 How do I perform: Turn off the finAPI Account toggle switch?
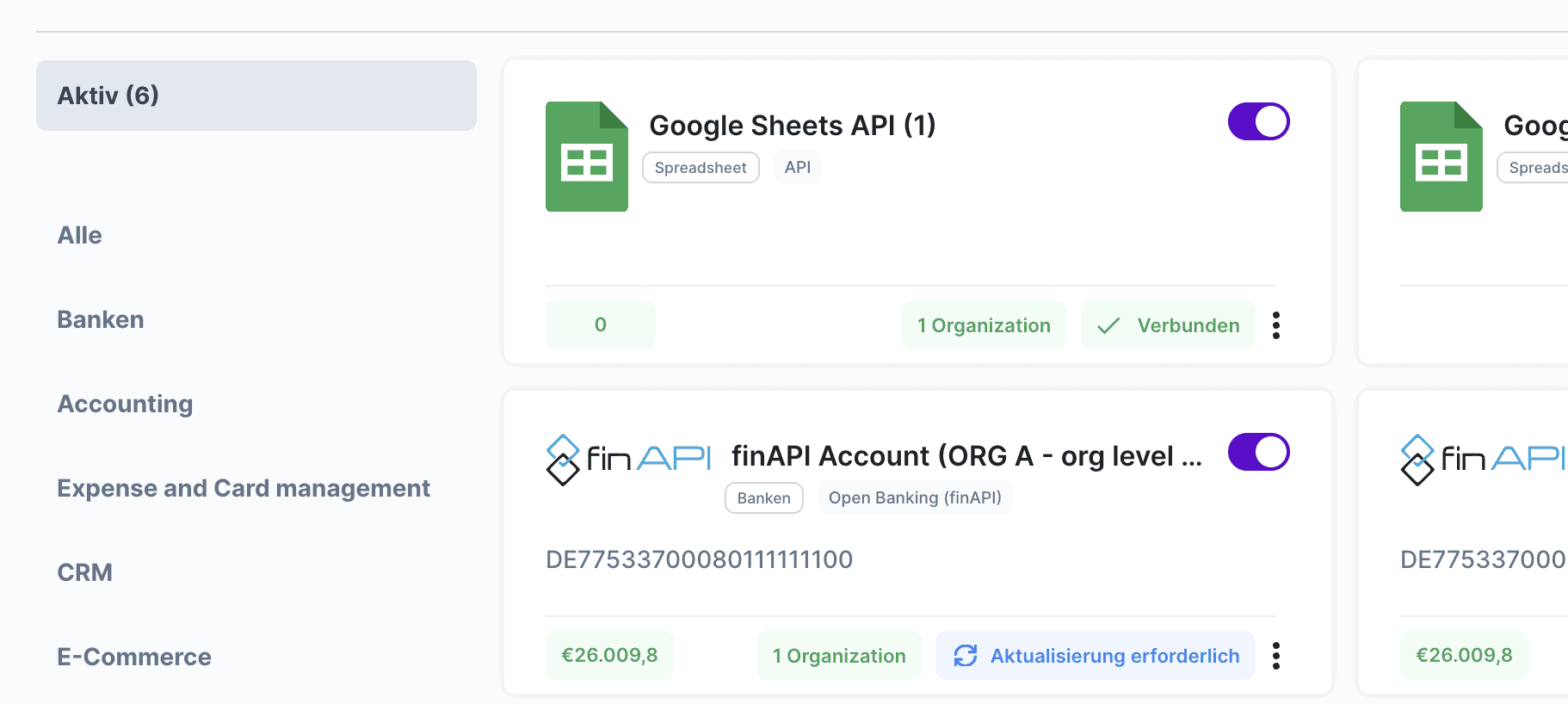click(x=1258, y=452)
